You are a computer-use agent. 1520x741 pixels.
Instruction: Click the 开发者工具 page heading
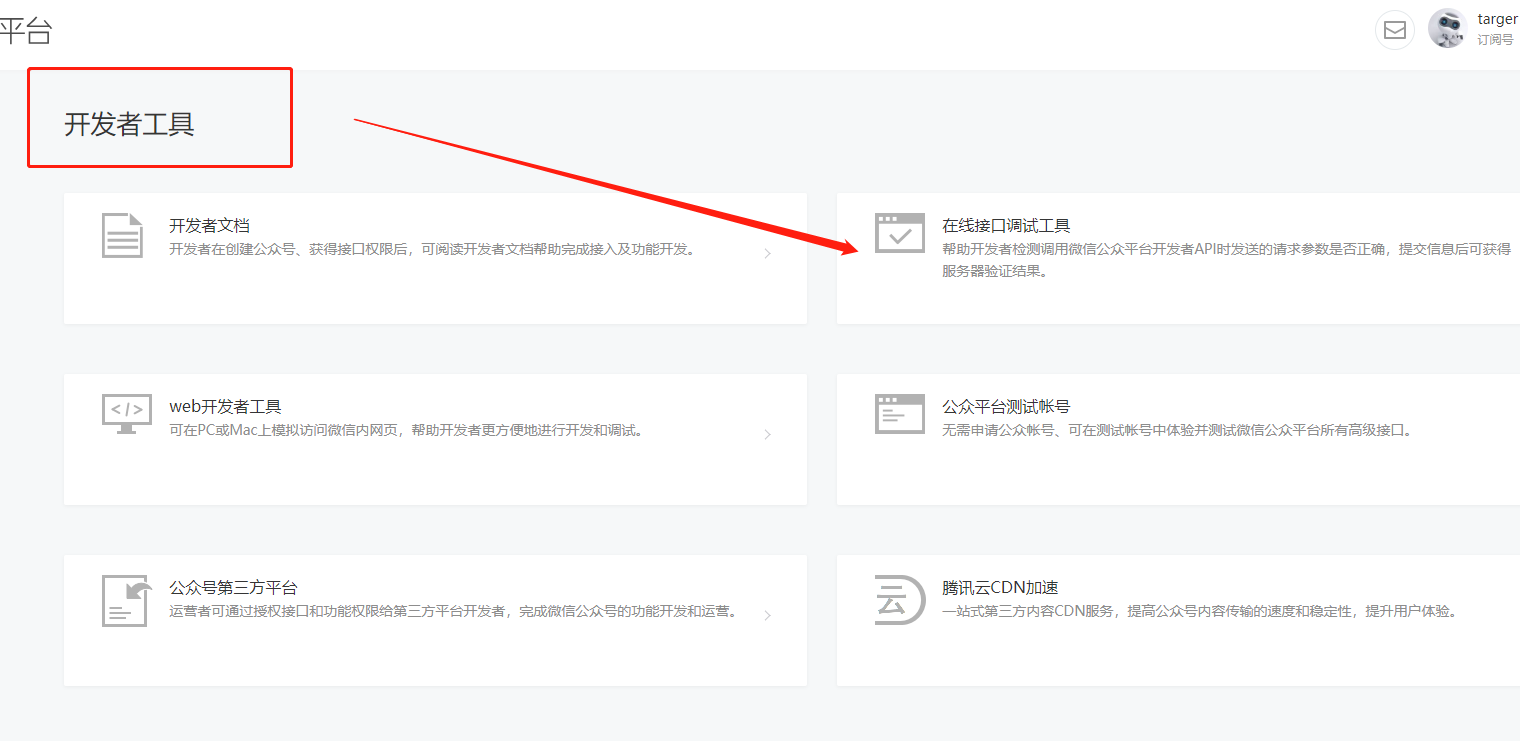(129, 124)
